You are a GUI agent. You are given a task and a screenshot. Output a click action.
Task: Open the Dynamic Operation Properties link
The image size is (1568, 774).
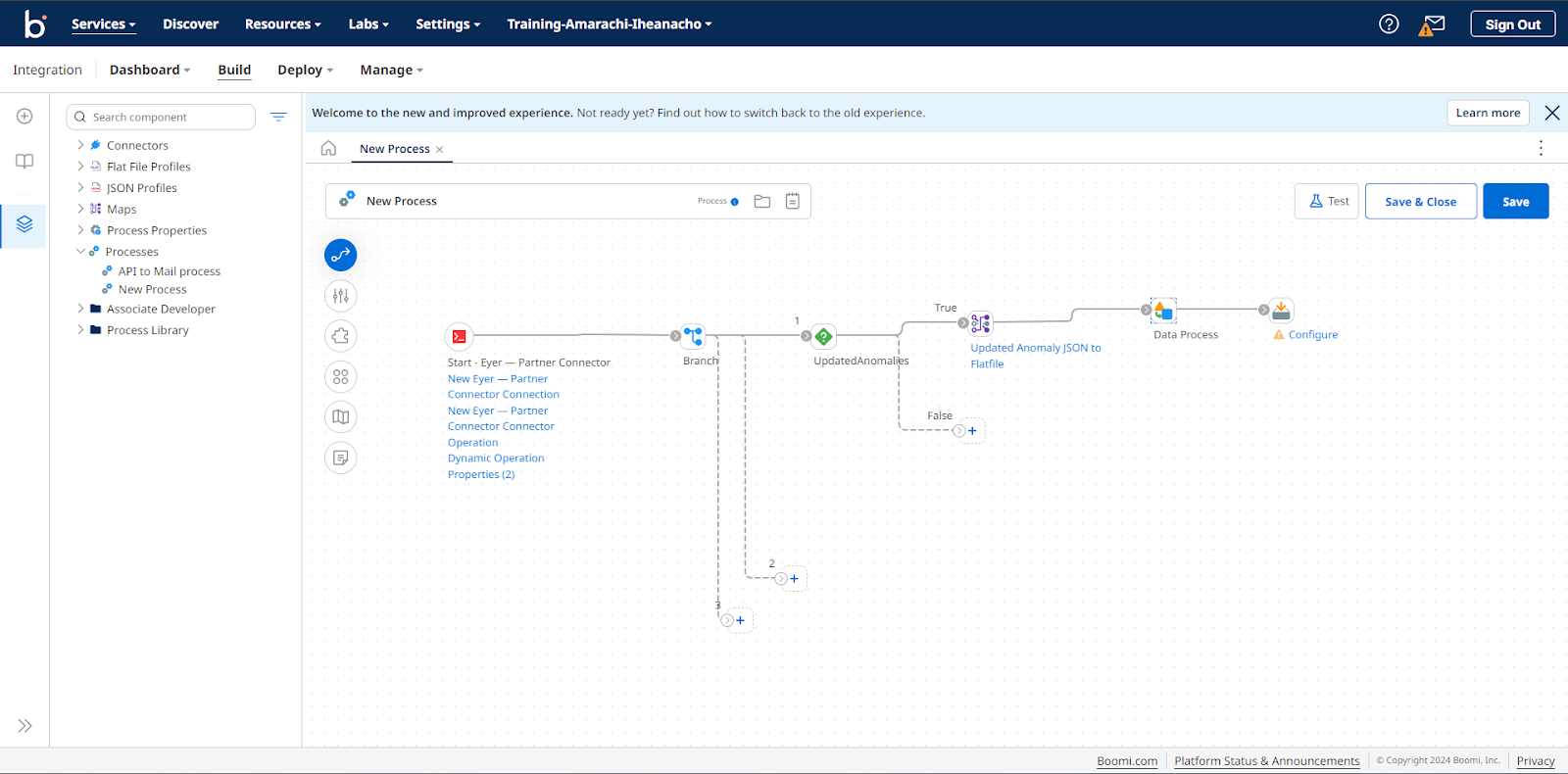[x=496, y=466]
